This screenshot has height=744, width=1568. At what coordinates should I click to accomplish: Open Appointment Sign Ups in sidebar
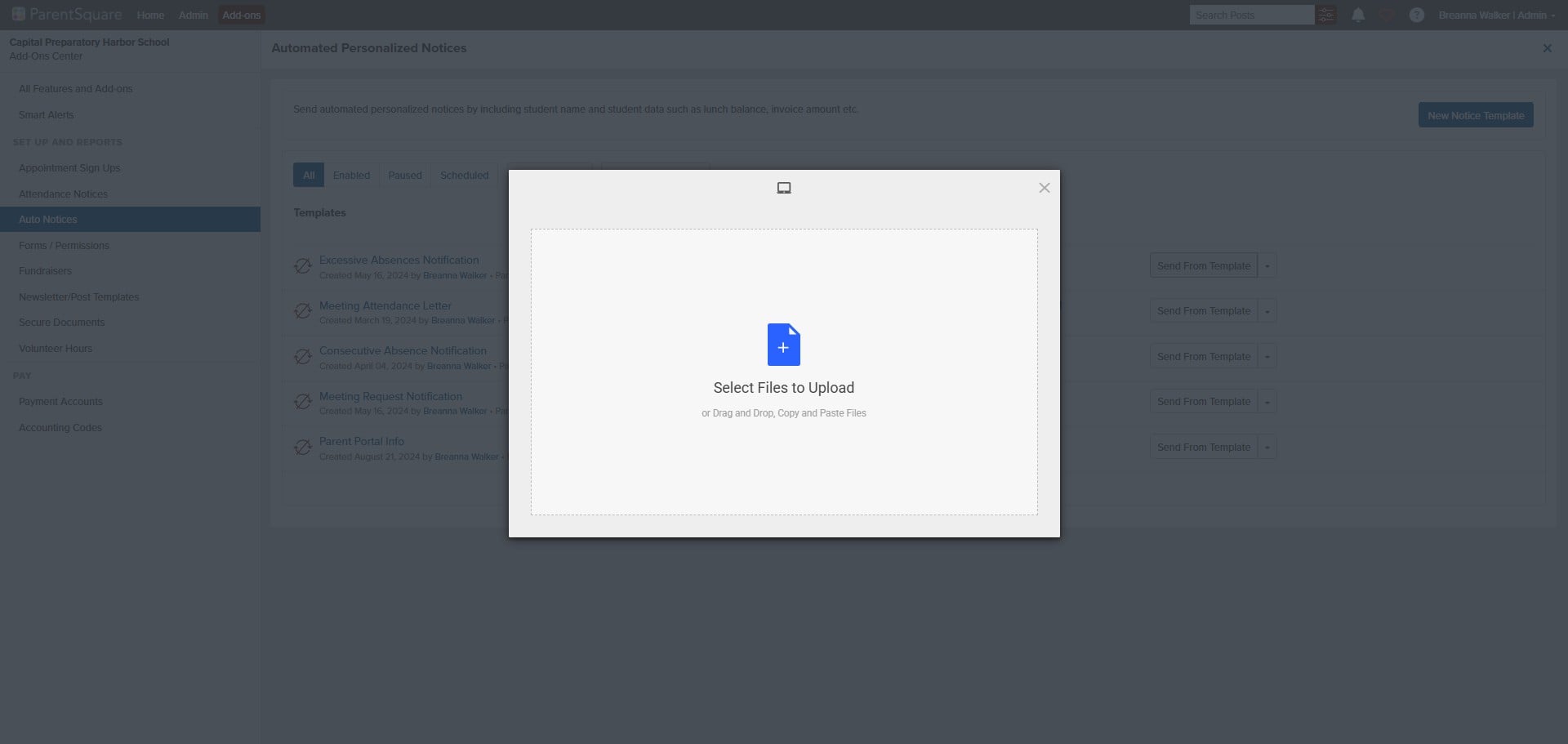tap(69, 168)
